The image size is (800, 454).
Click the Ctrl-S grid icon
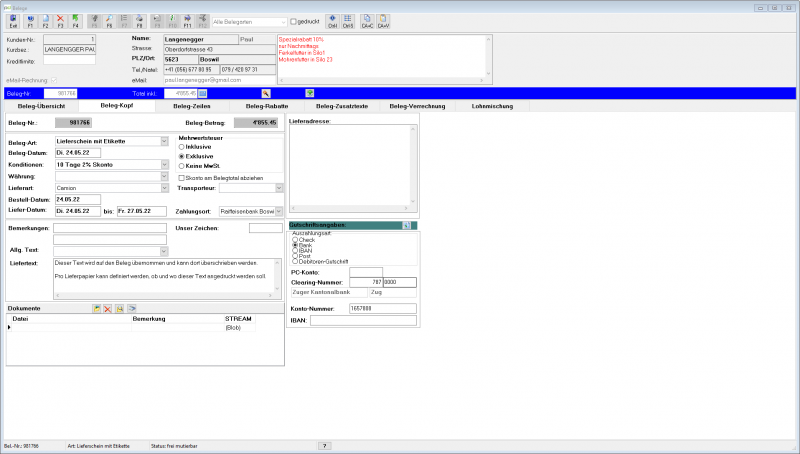[x=348, y=21]
